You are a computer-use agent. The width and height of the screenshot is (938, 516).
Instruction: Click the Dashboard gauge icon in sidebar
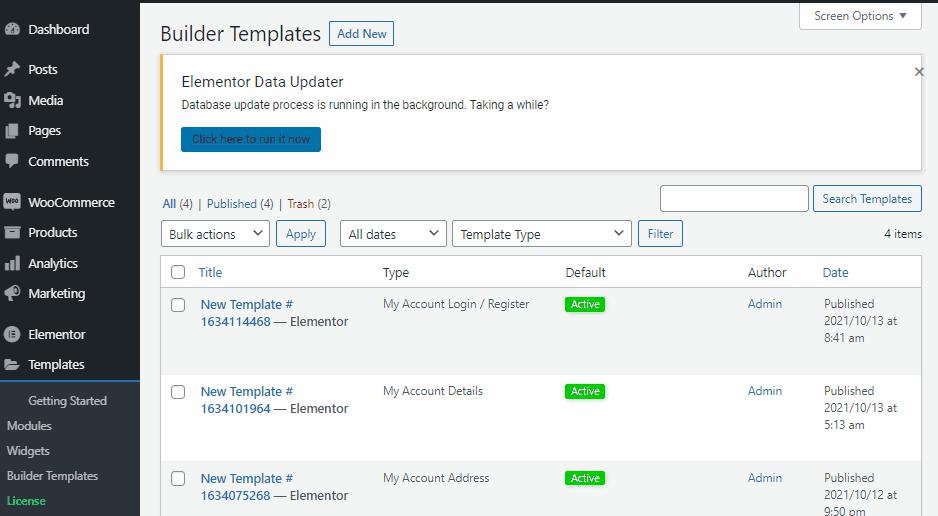[x=12, y=29]
